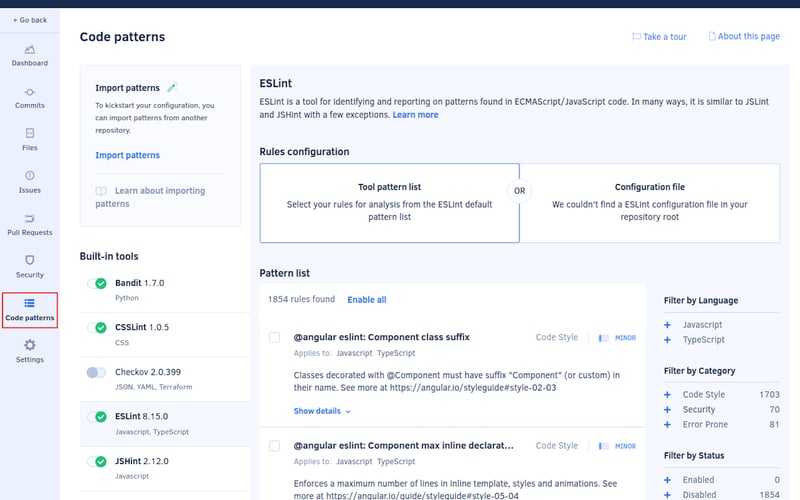
Task: Click the book icon near Learn about importing
Action: (101, 191)
